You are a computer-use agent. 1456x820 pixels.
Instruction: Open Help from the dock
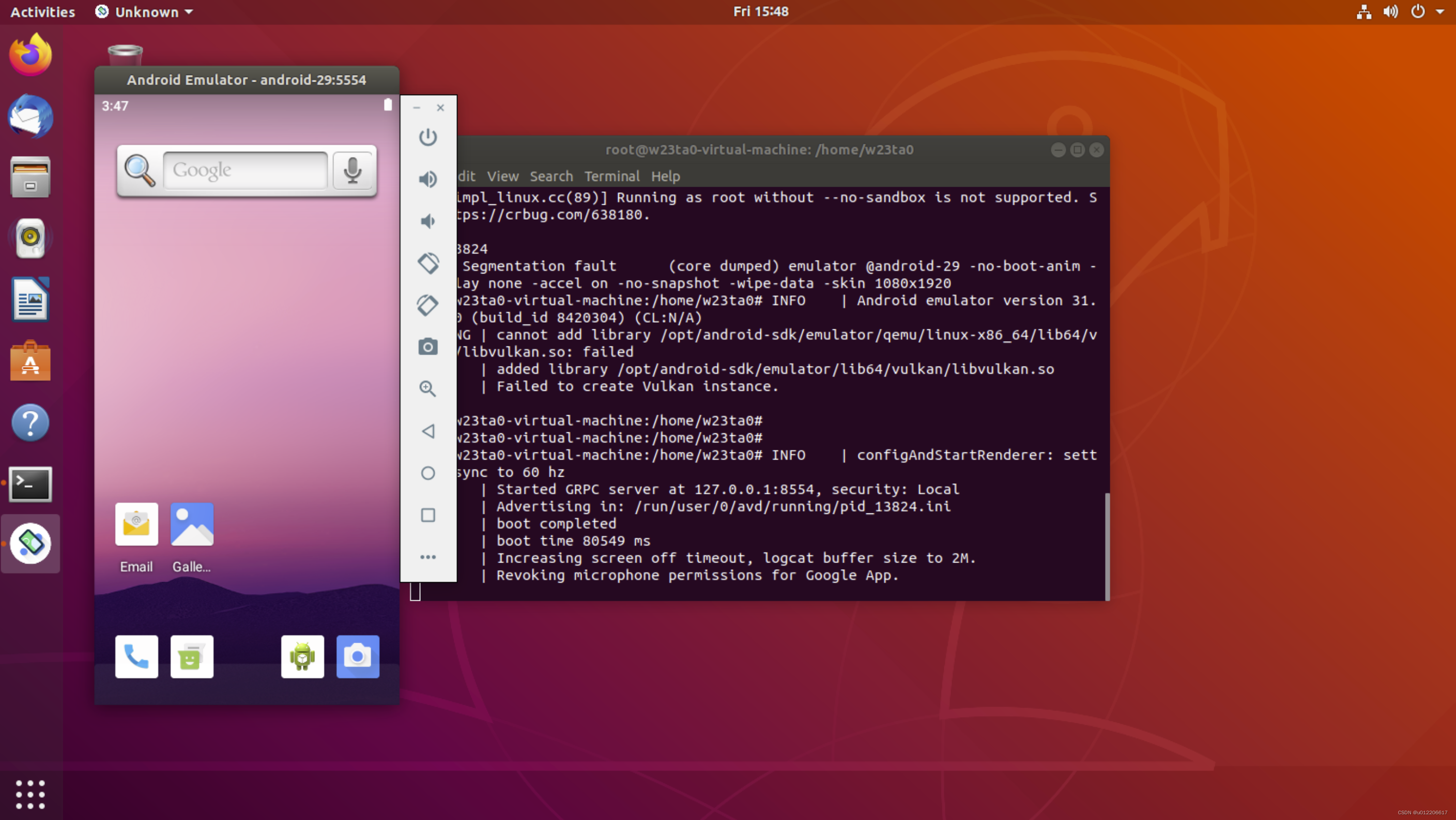point(30,422)
